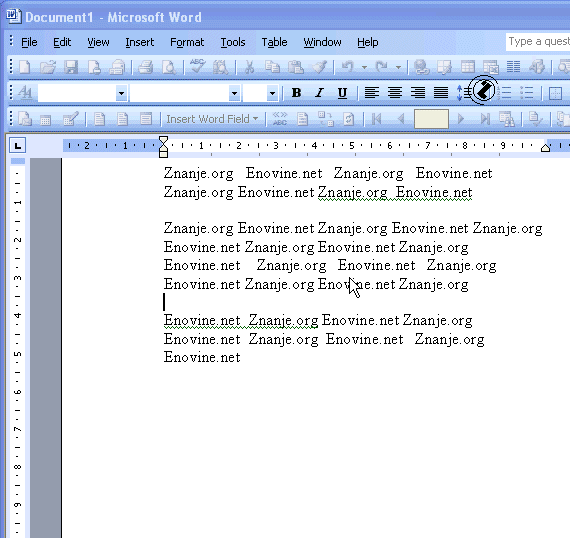Click the Go to Record number field
The height and width of the screenshot is (538, 570).
(x=431, y=119)
